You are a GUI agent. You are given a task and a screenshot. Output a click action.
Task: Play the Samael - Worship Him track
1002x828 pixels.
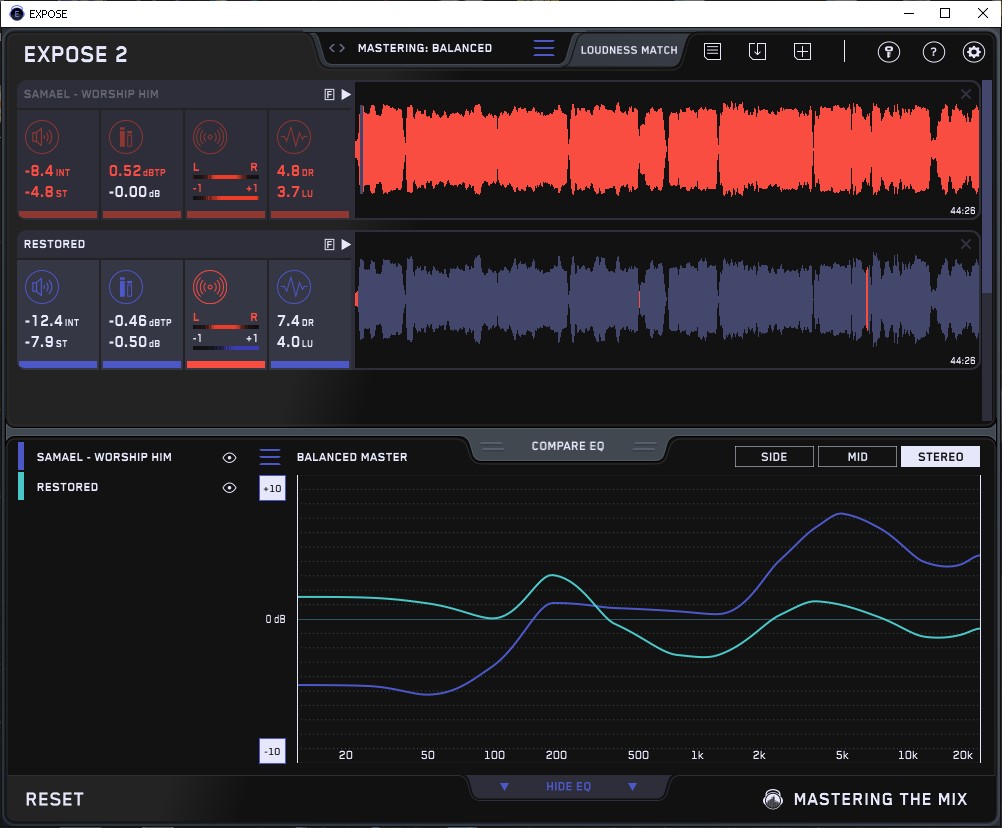[x=346, y=94]
